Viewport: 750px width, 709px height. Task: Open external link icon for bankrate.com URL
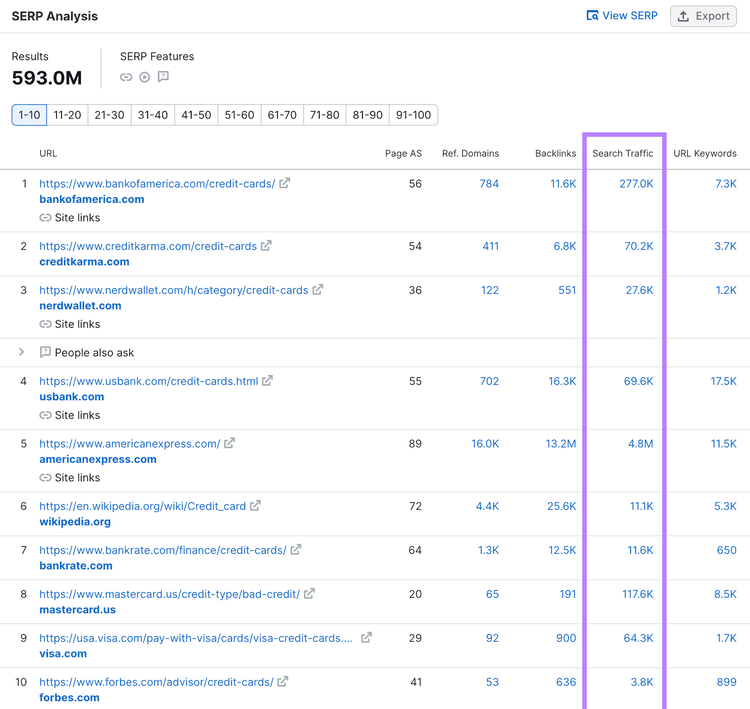click(x=296, y=550)
